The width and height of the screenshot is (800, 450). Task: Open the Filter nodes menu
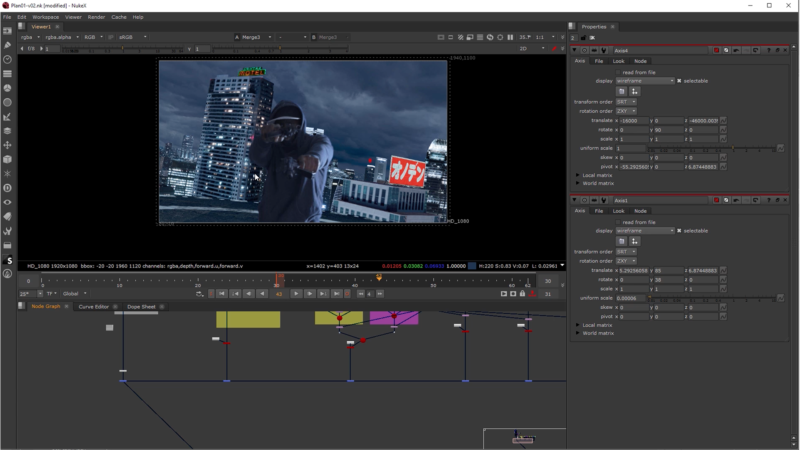[7, 103]
